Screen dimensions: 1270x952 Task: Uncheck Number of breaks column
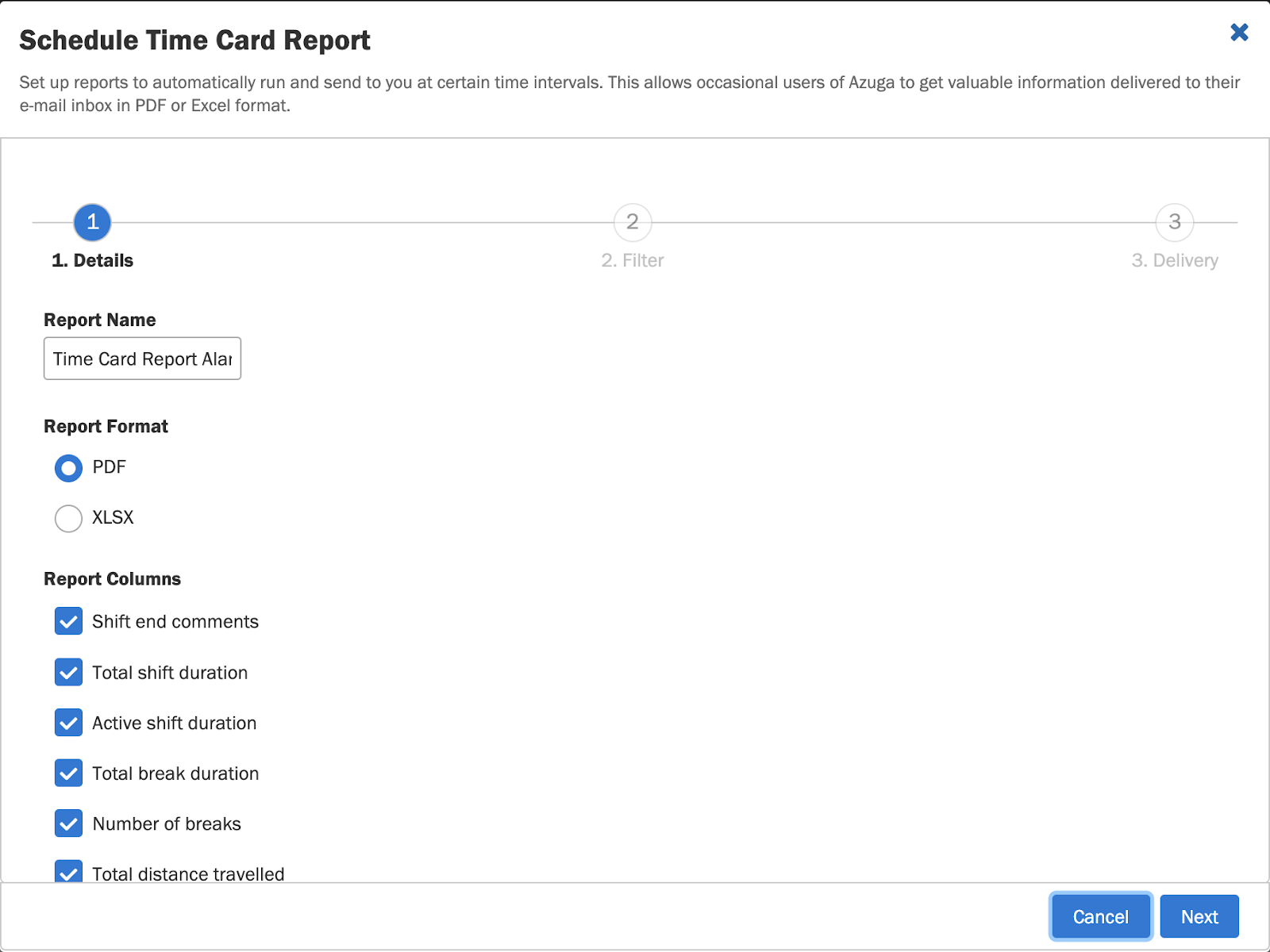[x=68, y=823]
